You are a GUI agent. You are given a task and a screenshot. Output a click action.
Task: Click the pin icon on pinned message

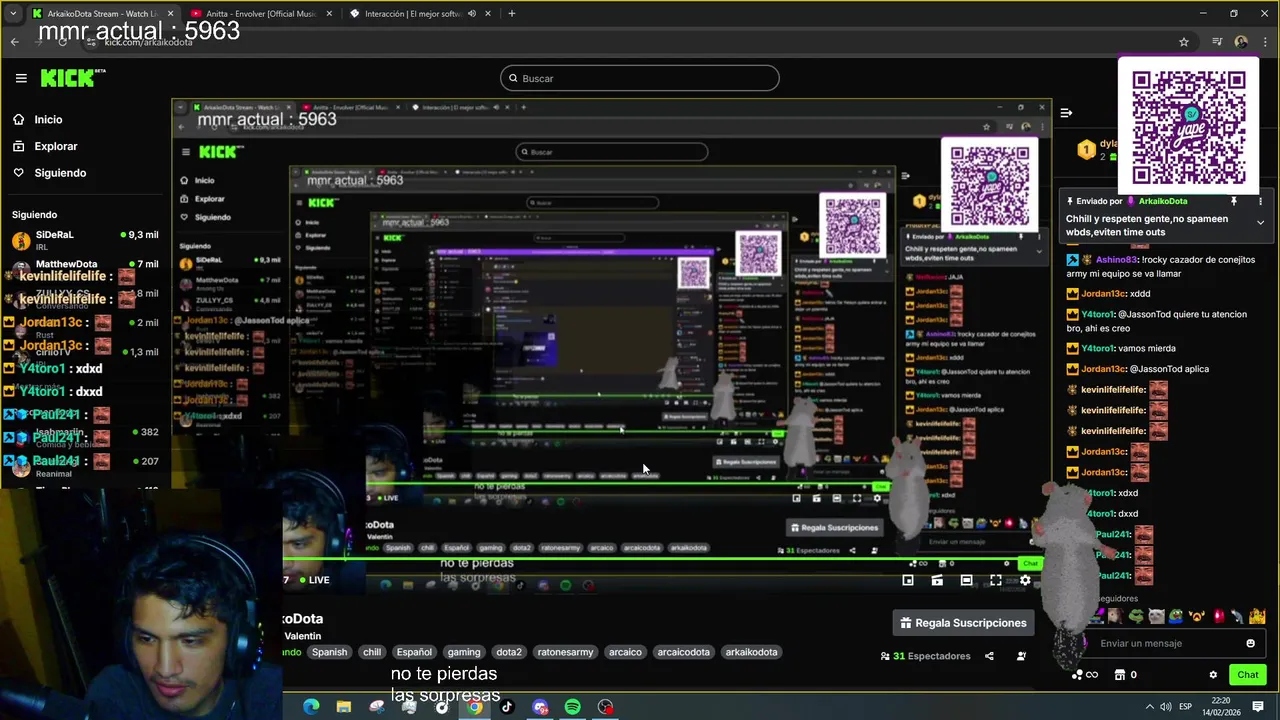click(1233, 201)
